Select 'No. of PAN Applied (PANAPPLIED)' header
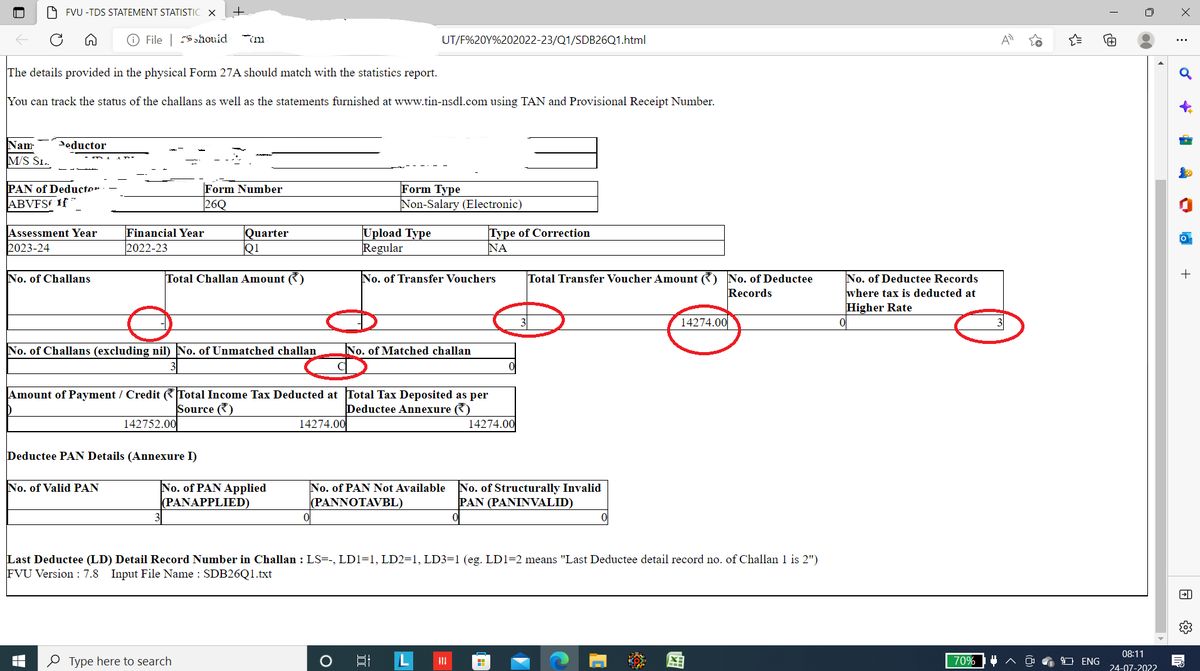1200x671 pixels. [213, 495]
